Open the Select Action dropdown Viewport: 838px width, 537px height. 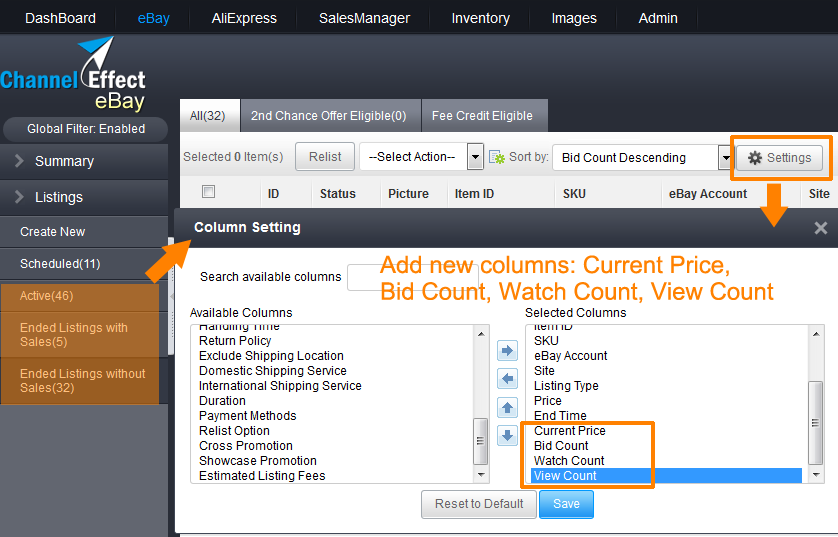click(421, 157)
